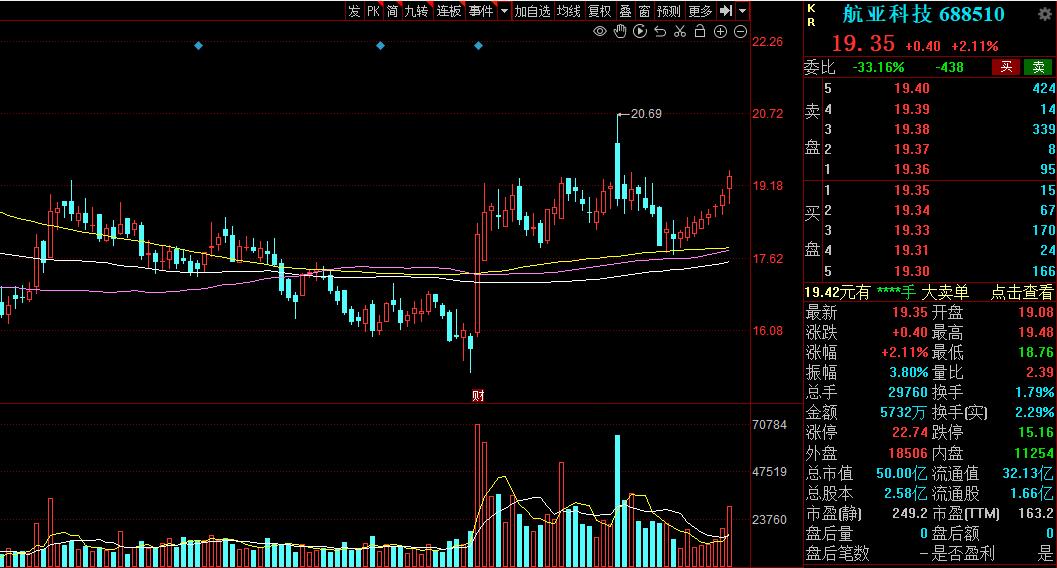Zoom out with the minus circle icon

coord(740,32)
